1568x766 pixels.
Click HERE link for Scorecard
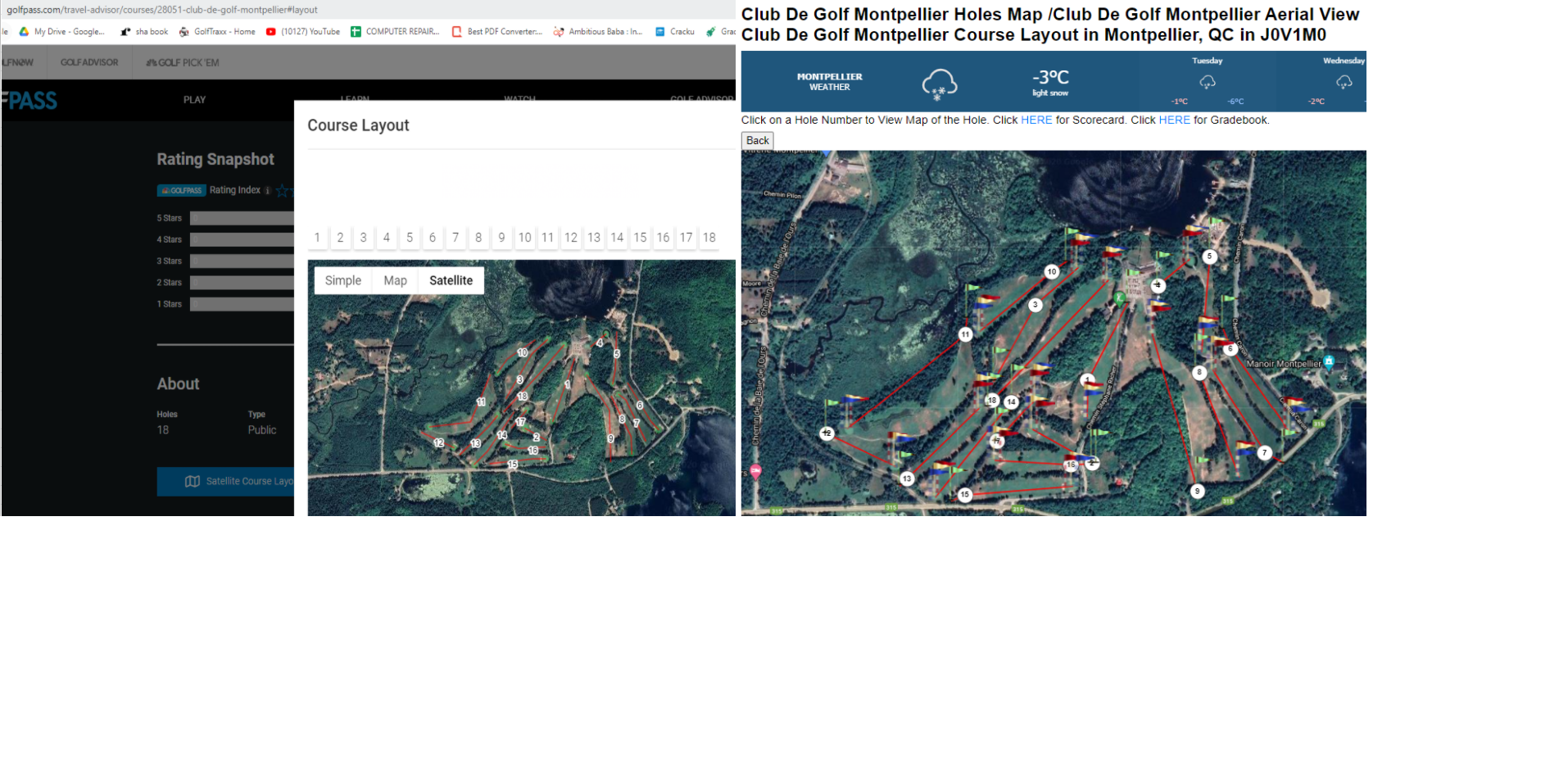[1036, 120]
